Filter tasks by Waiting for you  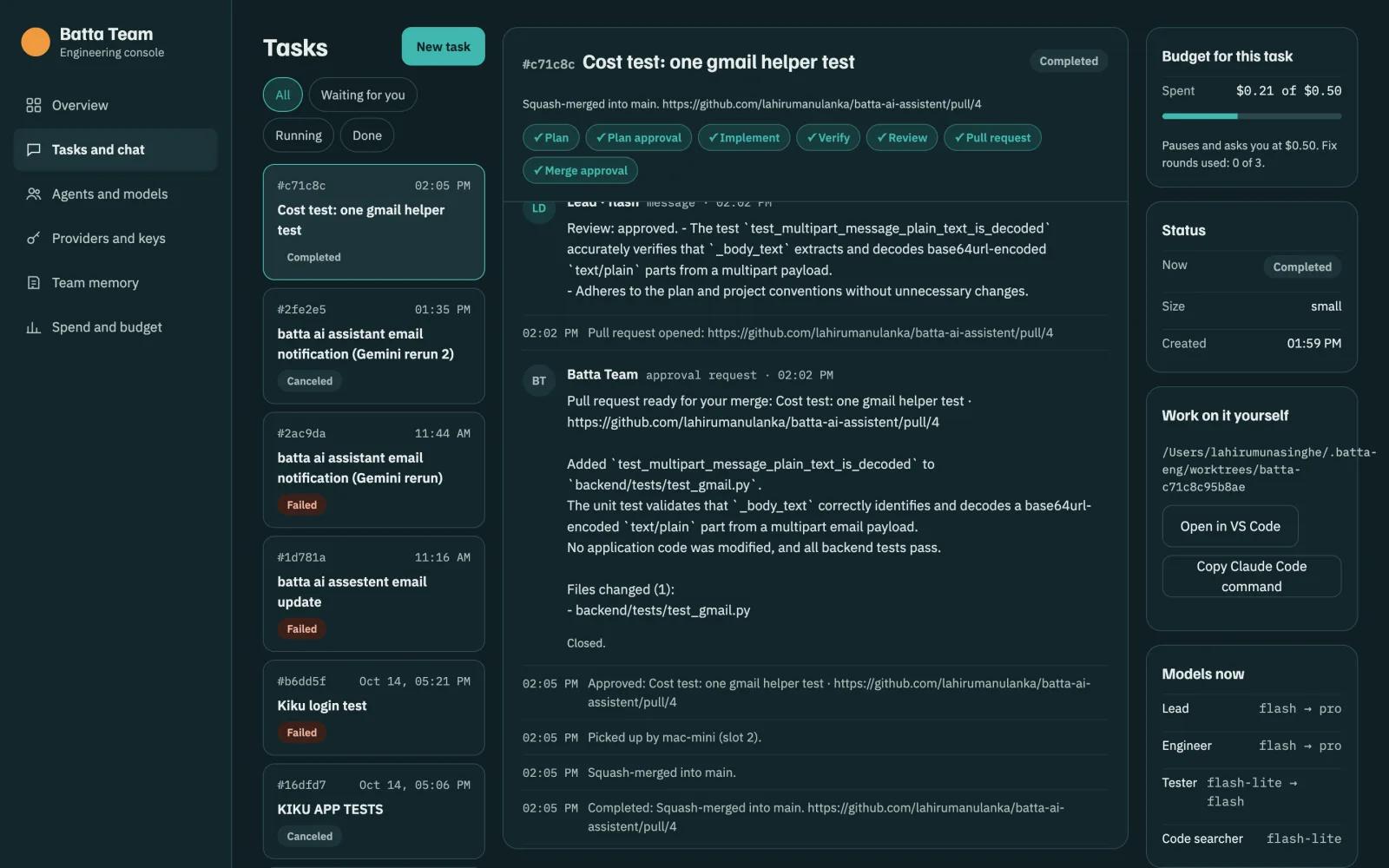pos(363,95)
